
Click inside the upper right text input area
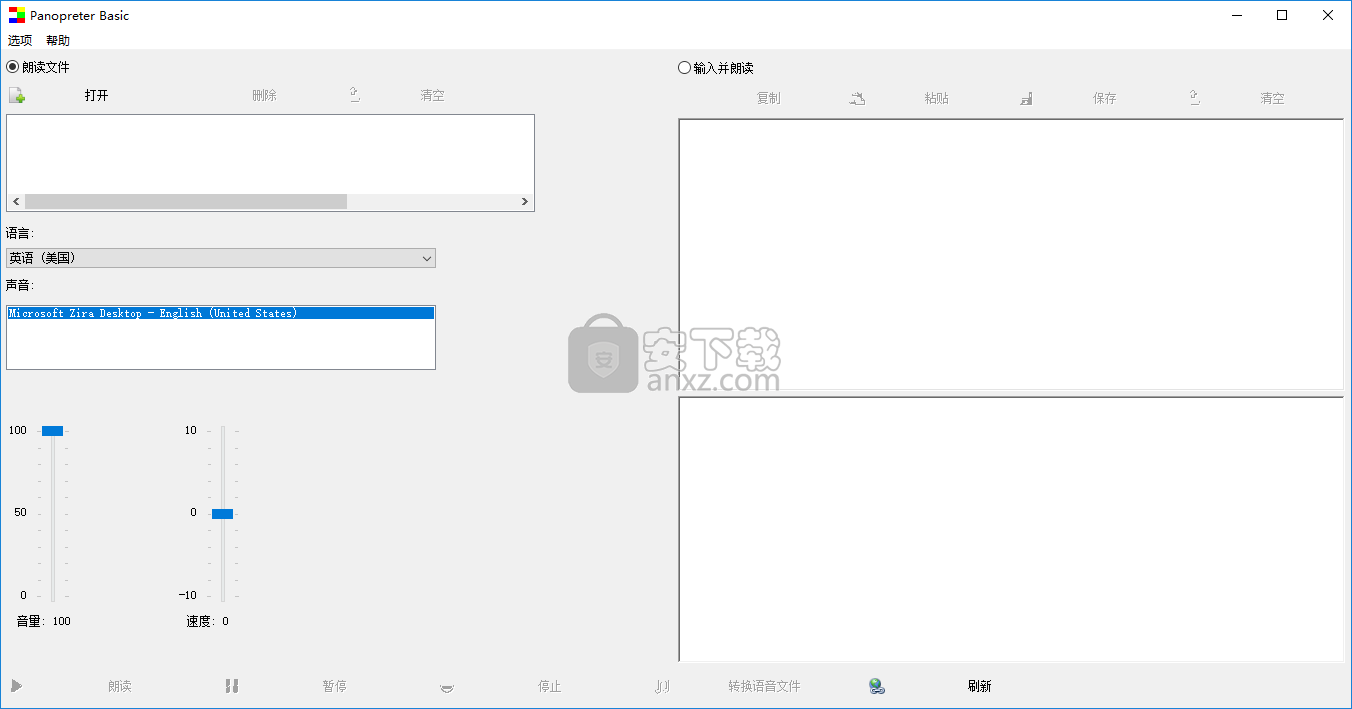coord(1011,254)
